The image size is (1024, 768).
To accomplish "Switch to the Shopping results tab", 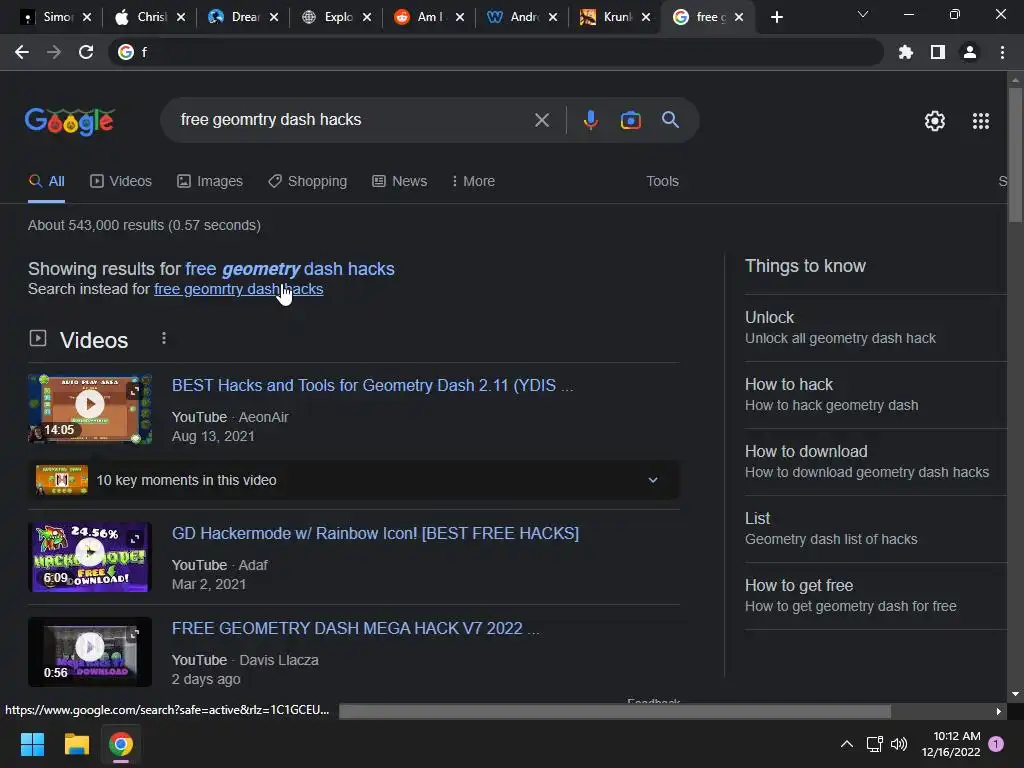I will (308, 181).
